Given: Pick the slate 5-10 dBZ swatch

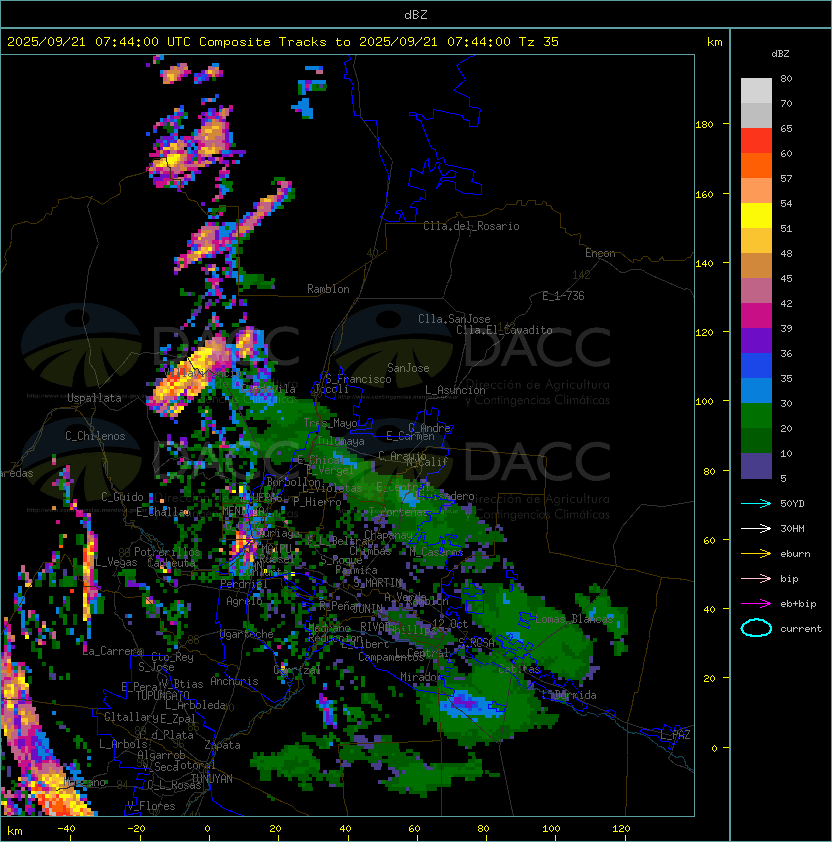Looking at the screenshot, I should [756, 466].
